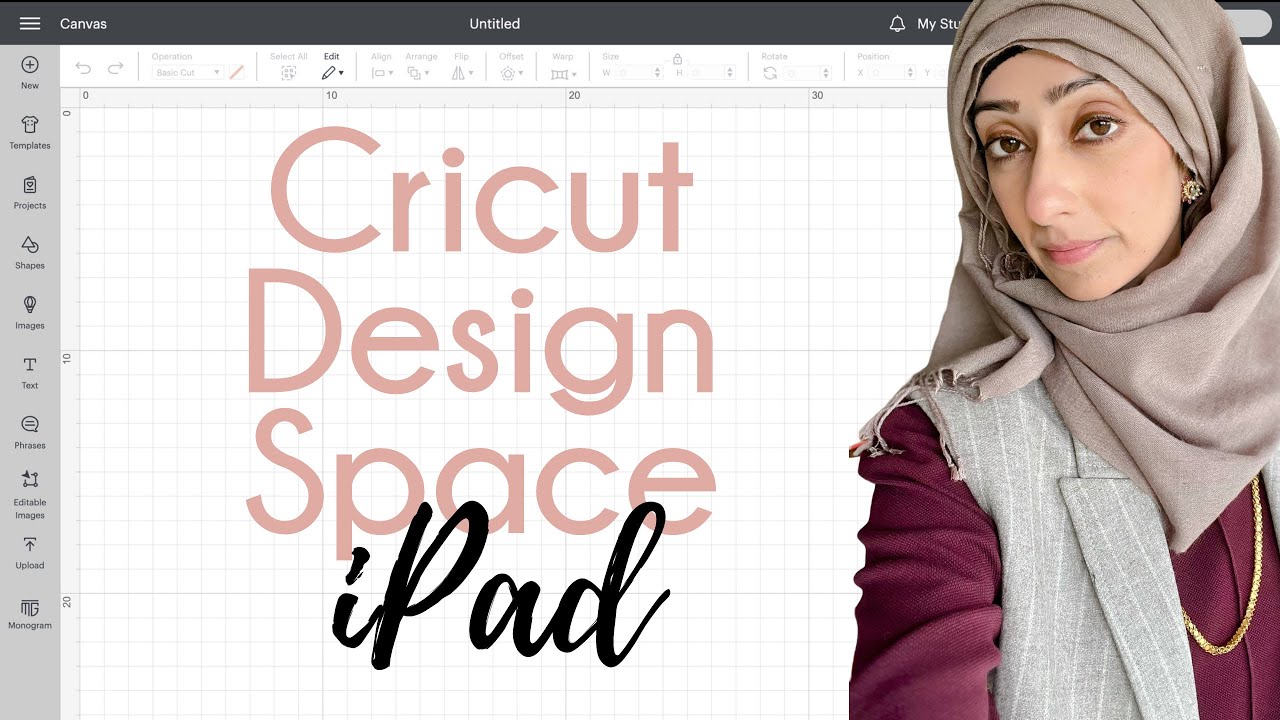Expand the Edit dropdown
1280x720 pixels.
(333, 73)
